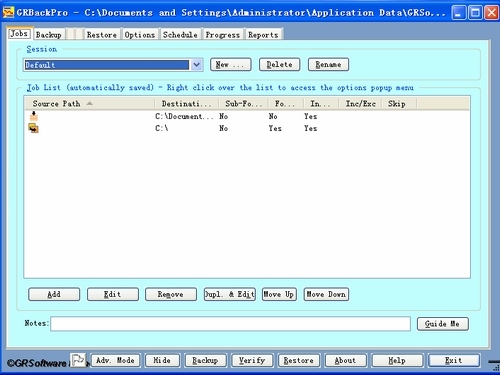Open the About dialog

(345, 360)
